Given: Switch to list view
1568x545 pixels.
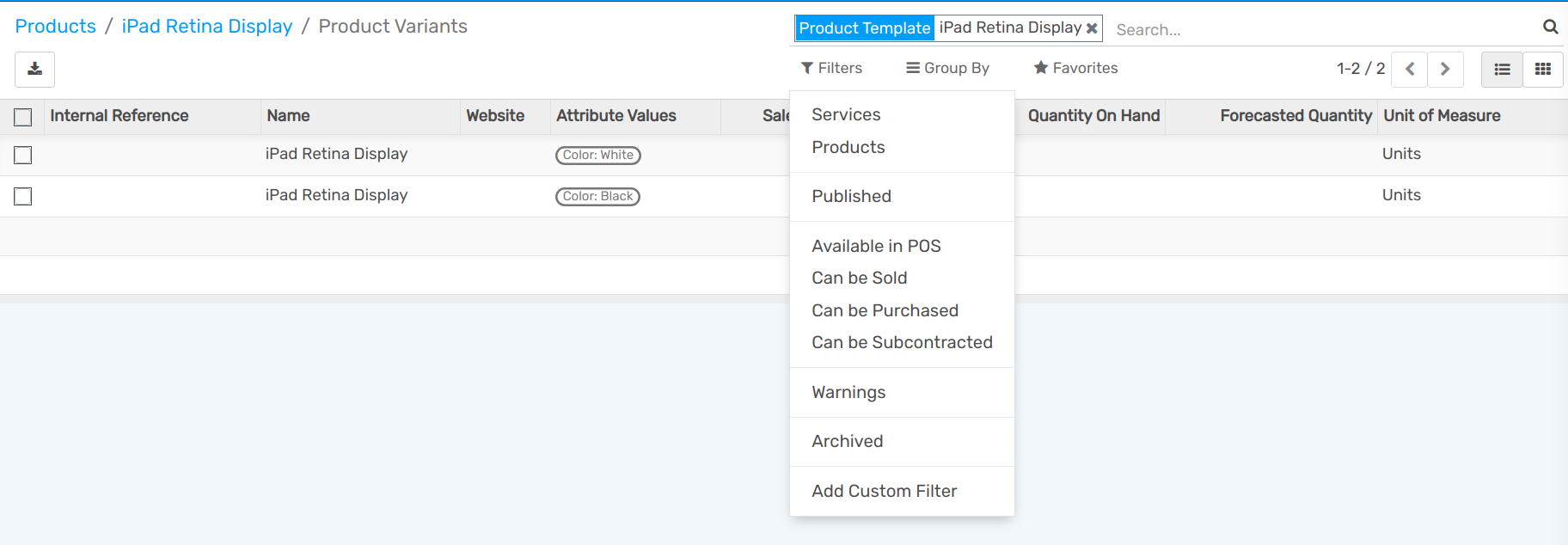Looking at the screenshot, I should pos(1502,69).
